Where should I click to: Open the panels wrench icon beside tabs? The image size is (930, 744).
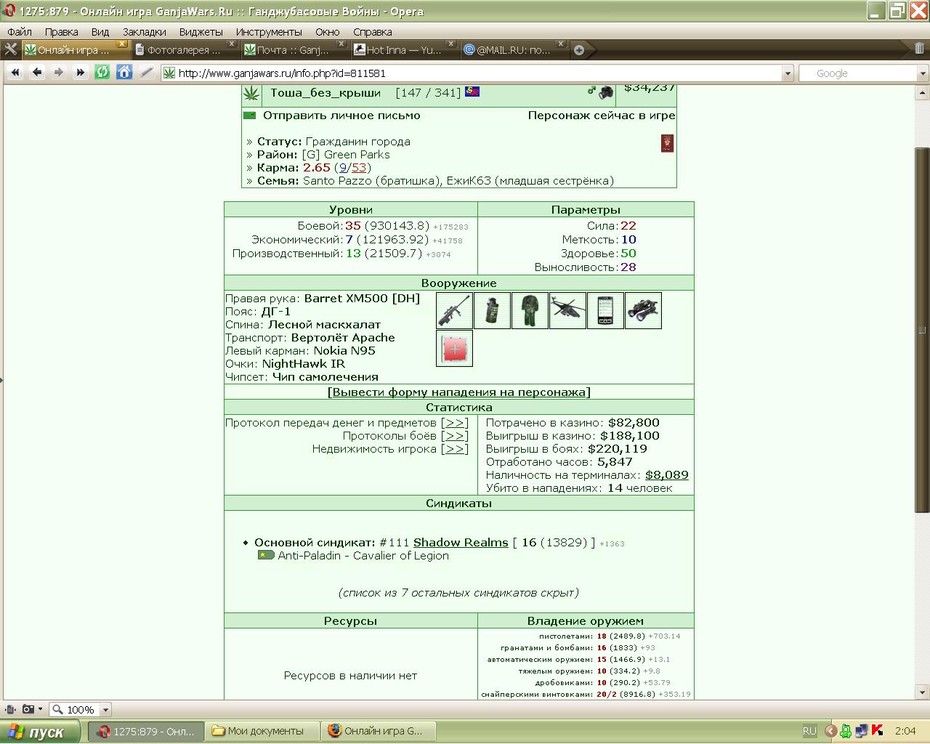(10, 49)
